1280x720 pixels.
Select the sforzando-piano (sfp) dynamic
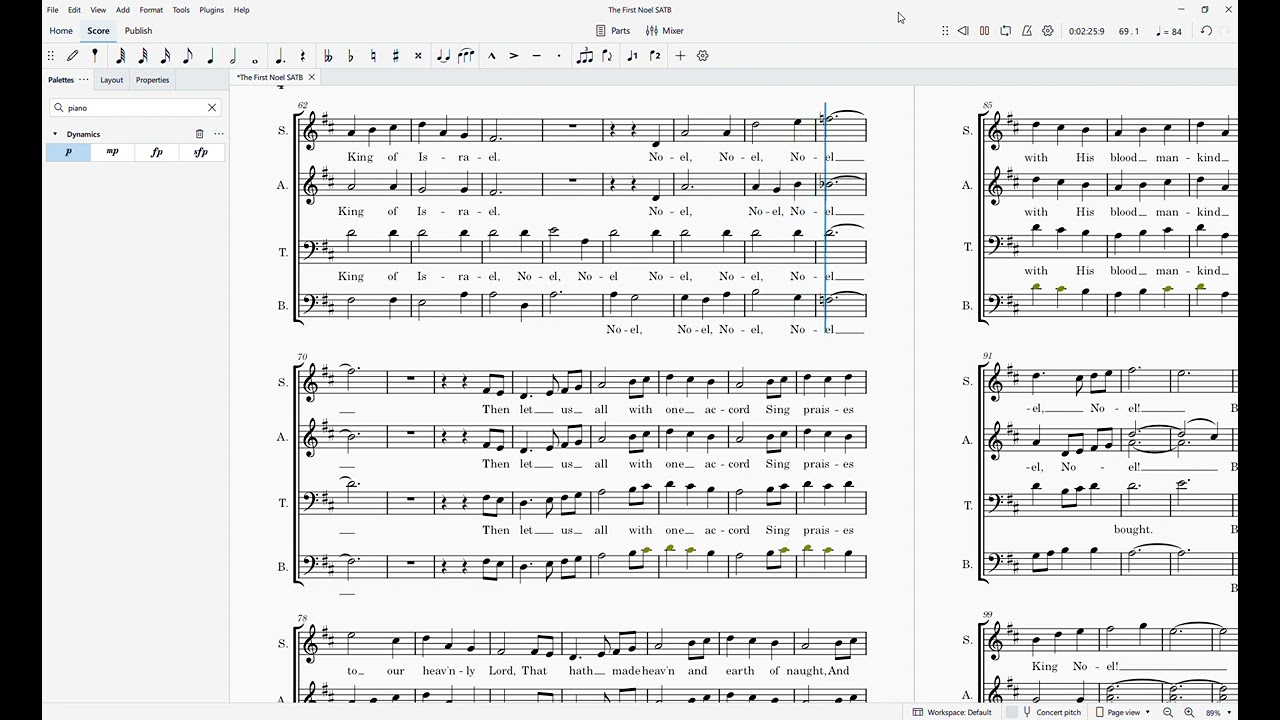click(201, 152)
